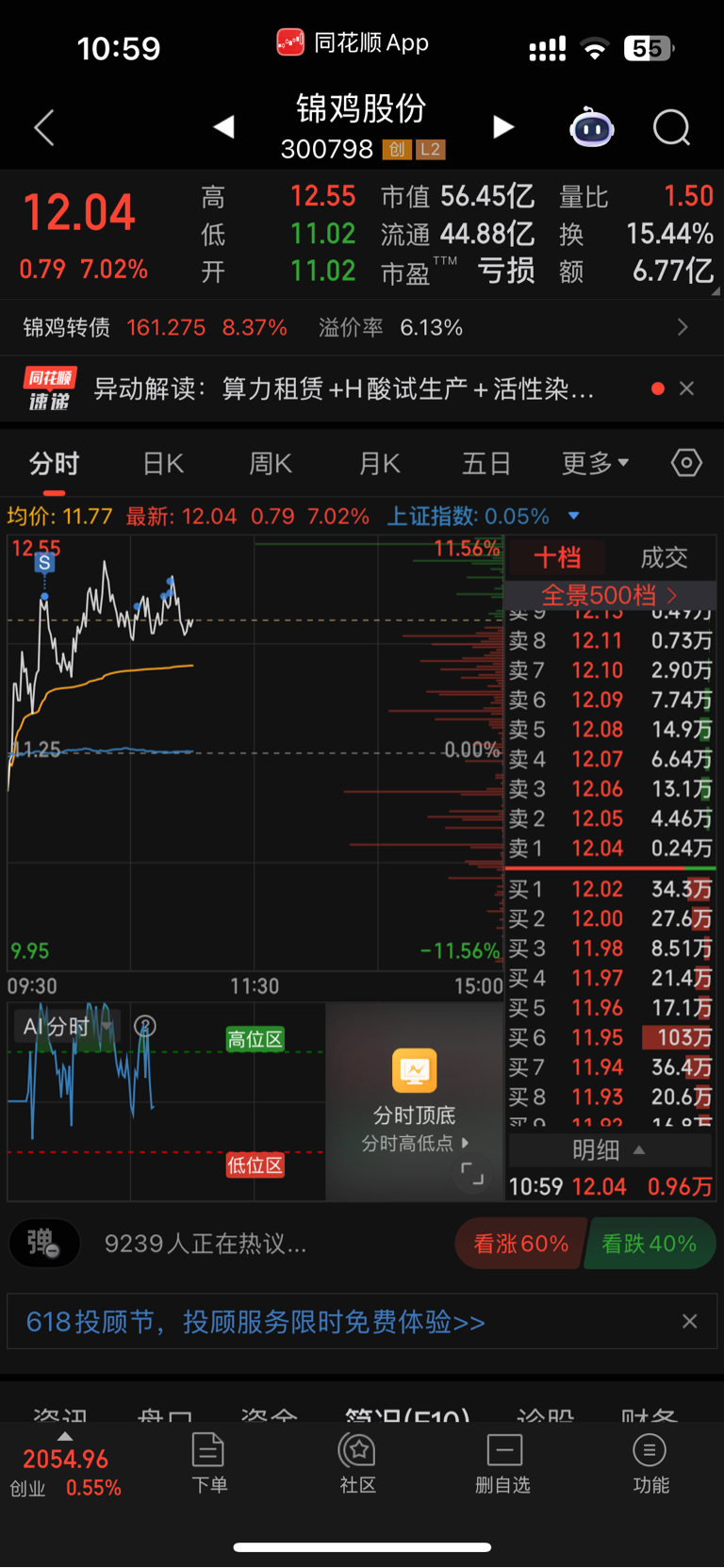Switch to 日K chart tab
This screenshot has height=1568, width=724.
tap(163, 463)
